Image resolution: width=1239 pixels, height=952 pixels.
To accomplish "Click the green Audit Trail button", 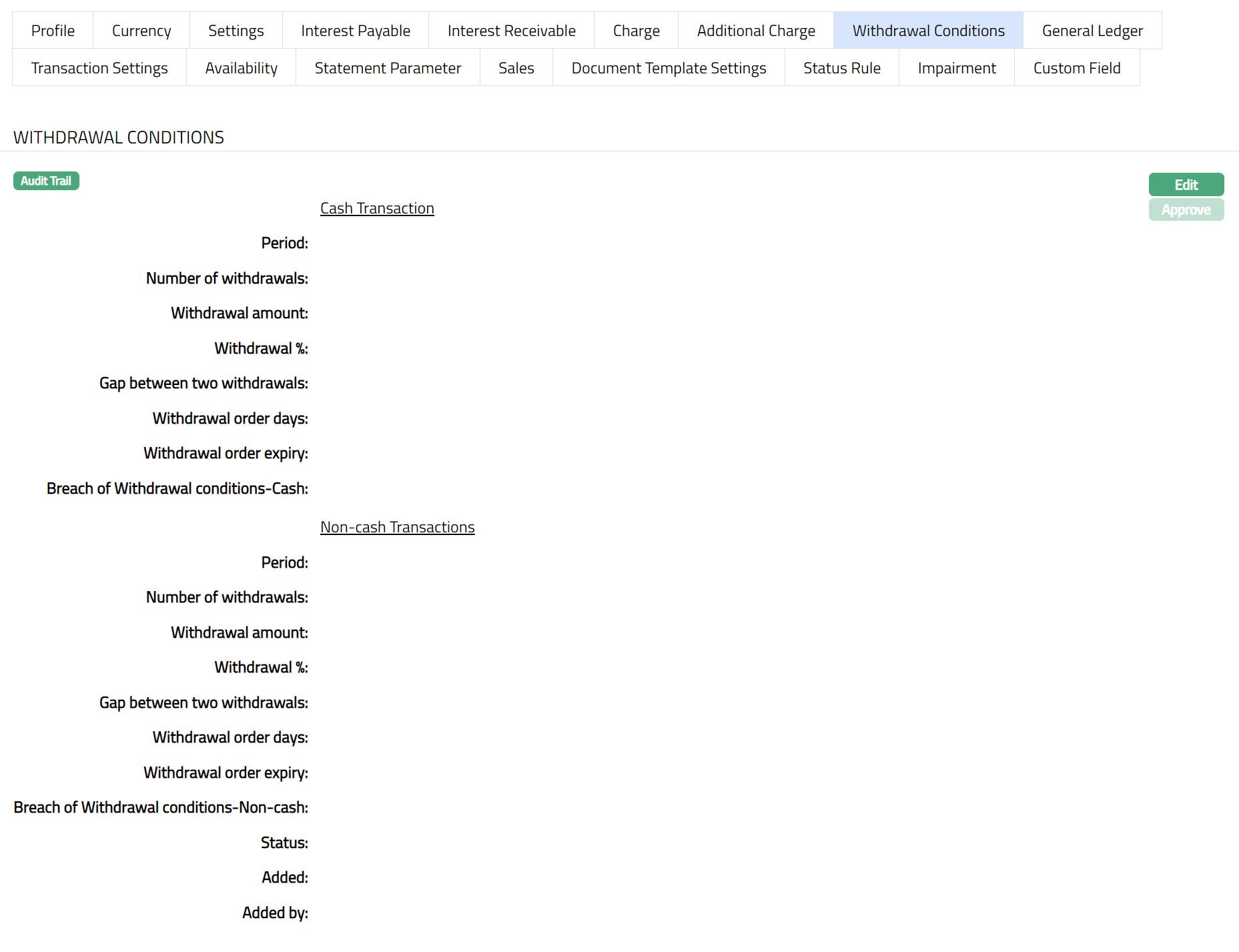I will click(x=46, y=181).
